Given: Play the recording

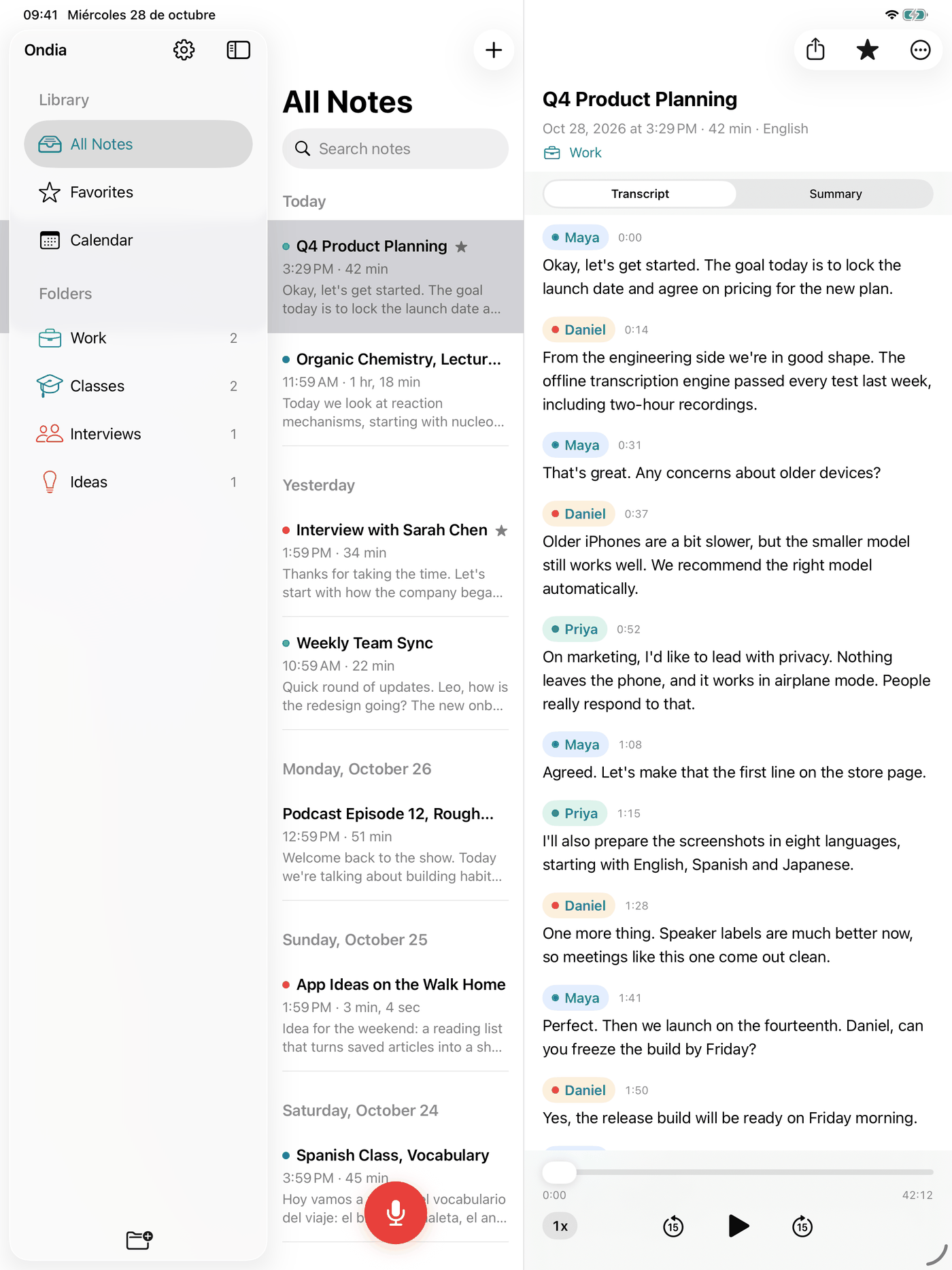Looking at the screenshot, I should pyautogui.click(x=738, y=1226).
